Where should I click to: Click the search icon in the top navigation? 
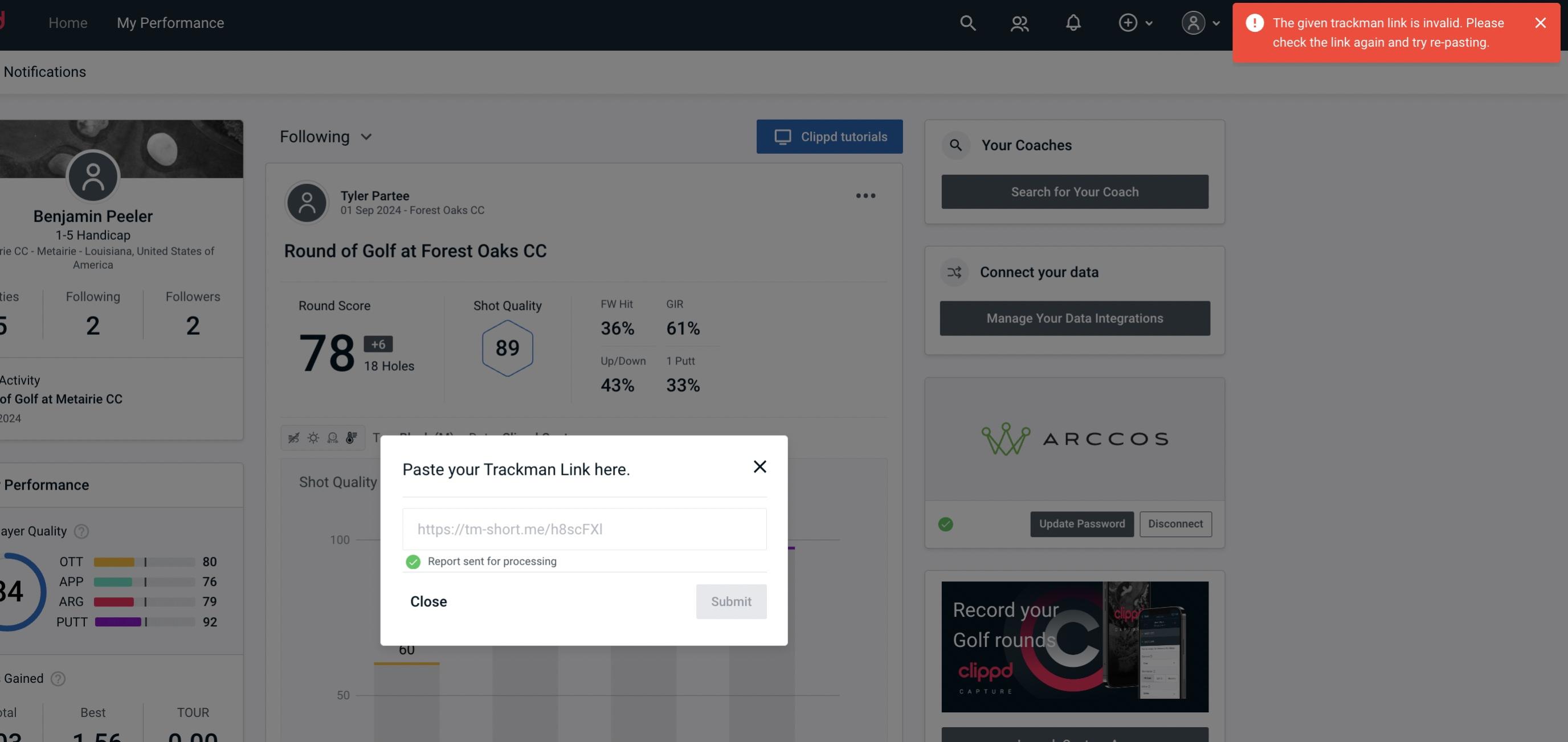coord(967,22)
